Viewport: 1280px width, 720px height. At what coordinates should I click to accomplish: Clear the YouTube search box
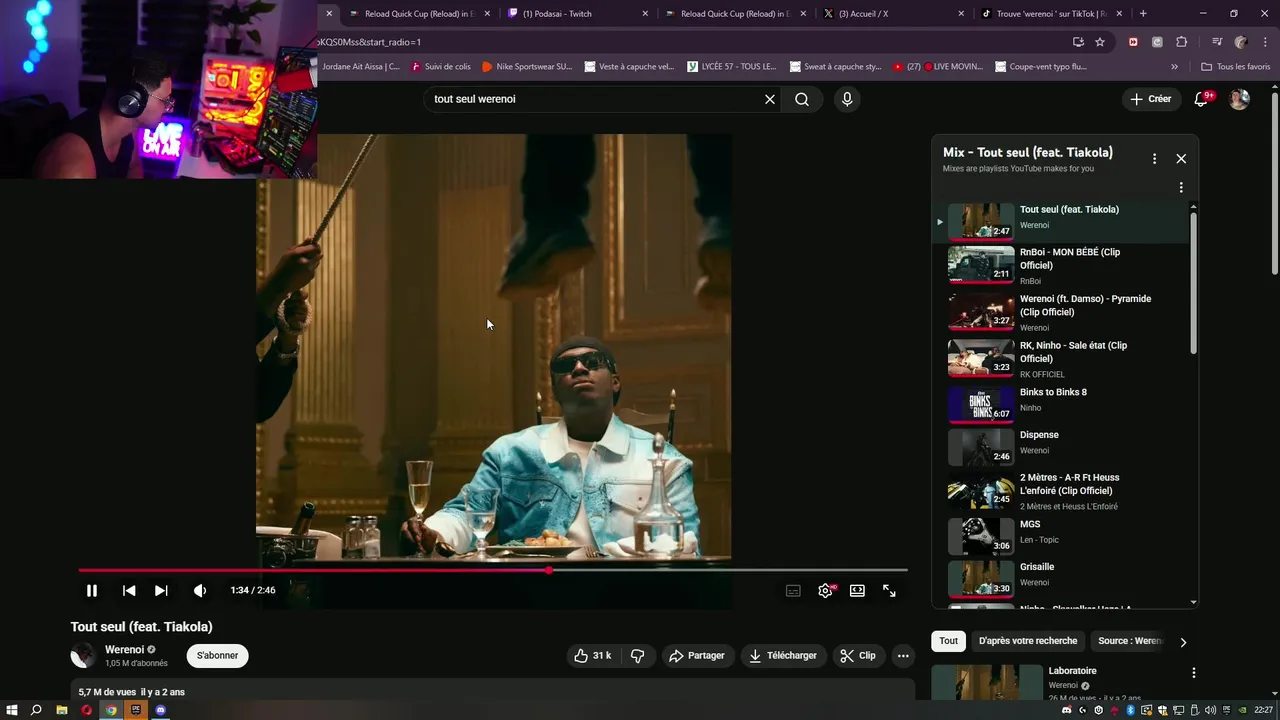(x=770, y=99)
